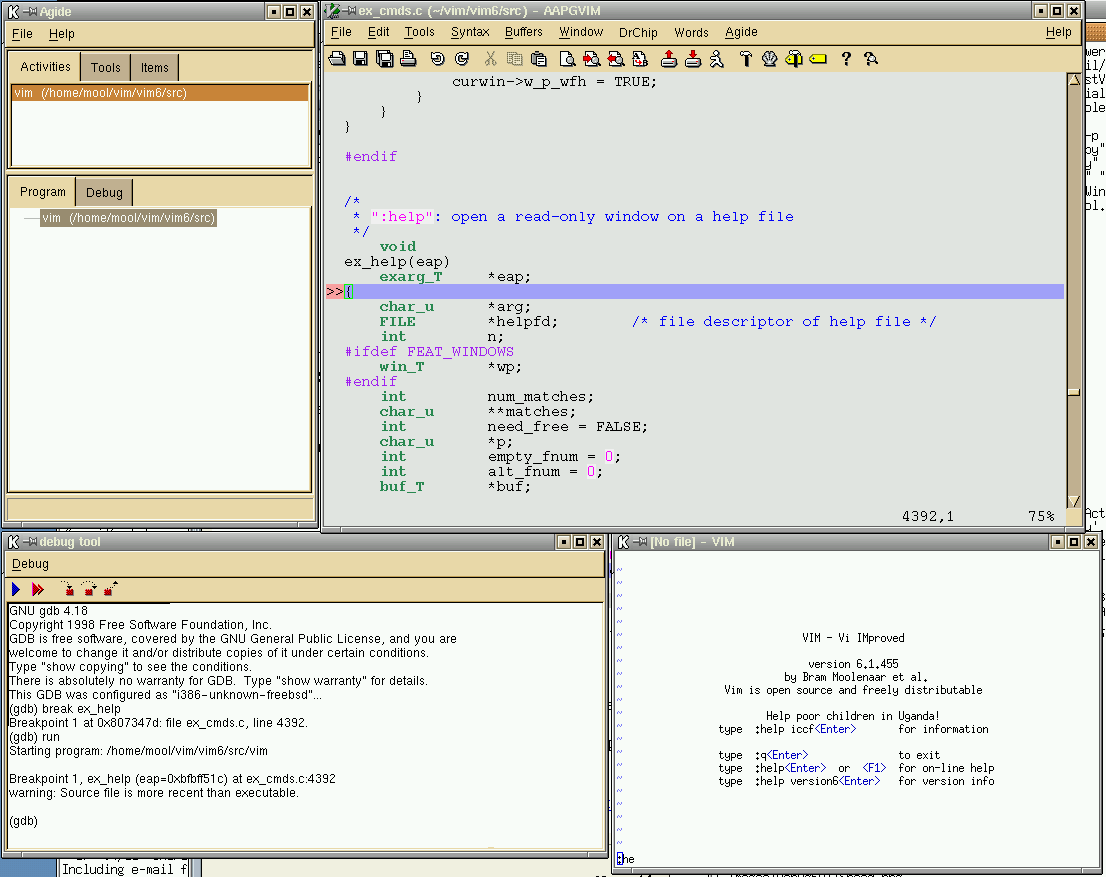Switch to the Activities tab
The width and height of the screenshot is (1106, 877).
45,66
